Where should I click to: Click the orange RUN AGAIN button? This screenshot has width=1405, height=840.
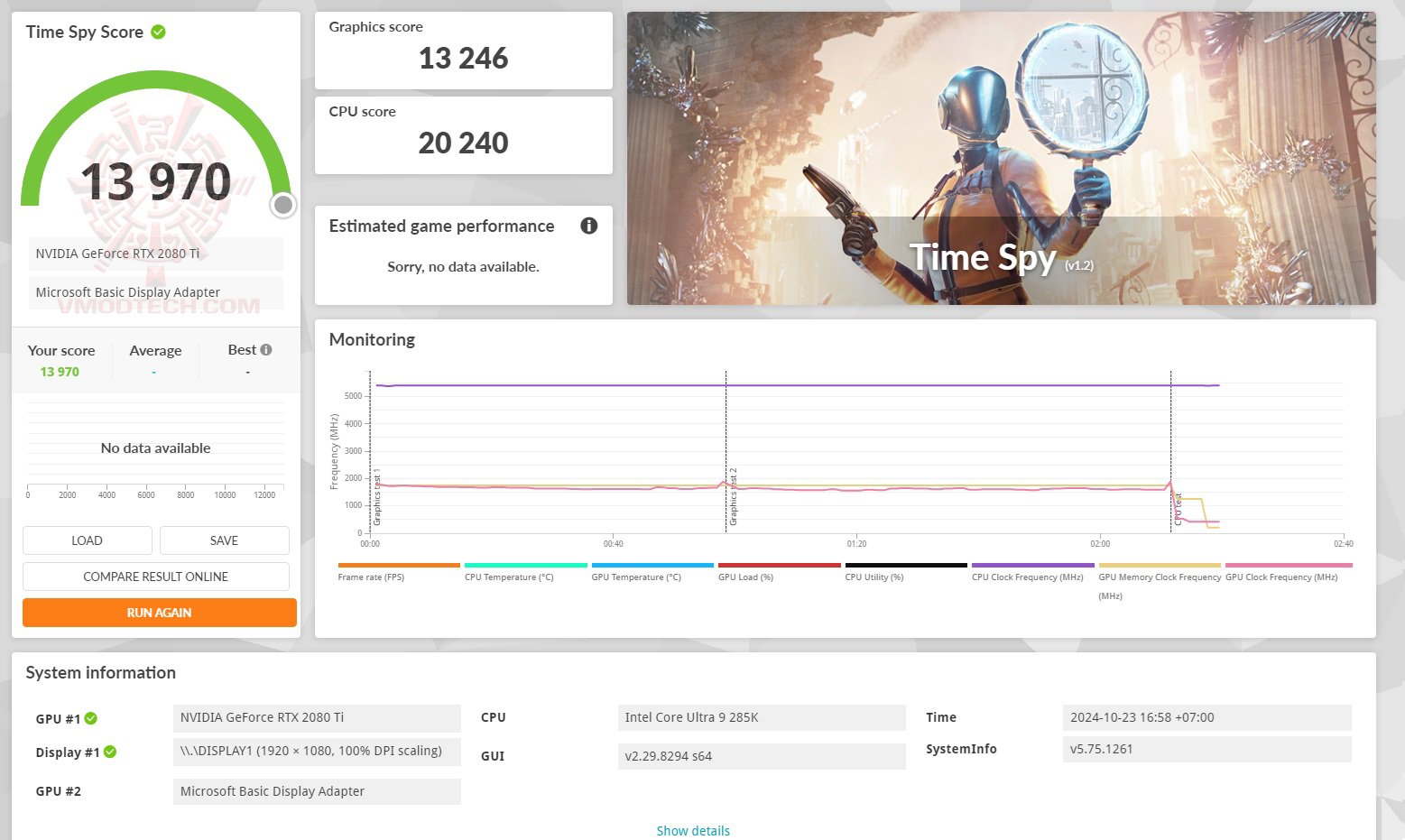tap(160, 613)
